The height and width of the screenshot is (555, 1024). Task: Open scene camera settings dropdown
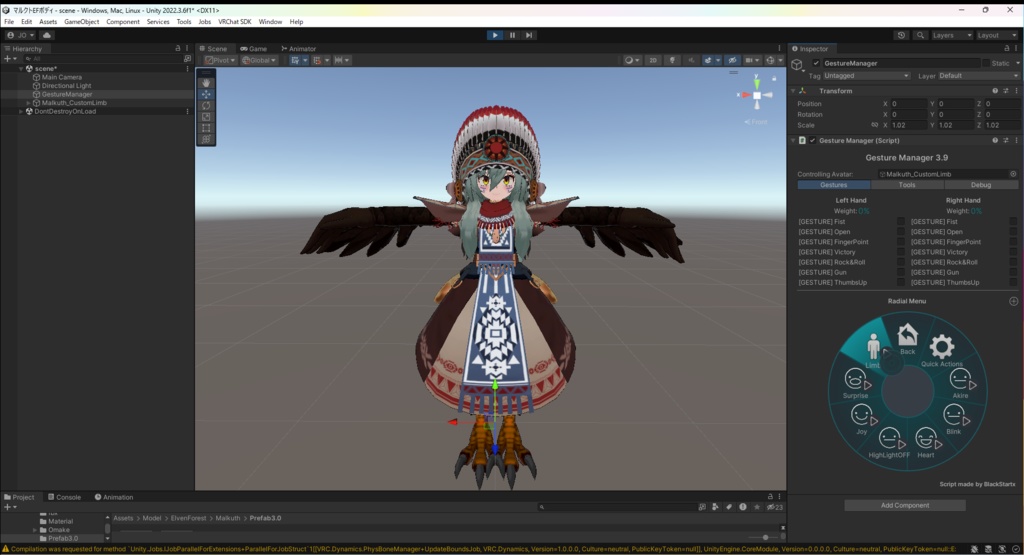click(752, 60)
